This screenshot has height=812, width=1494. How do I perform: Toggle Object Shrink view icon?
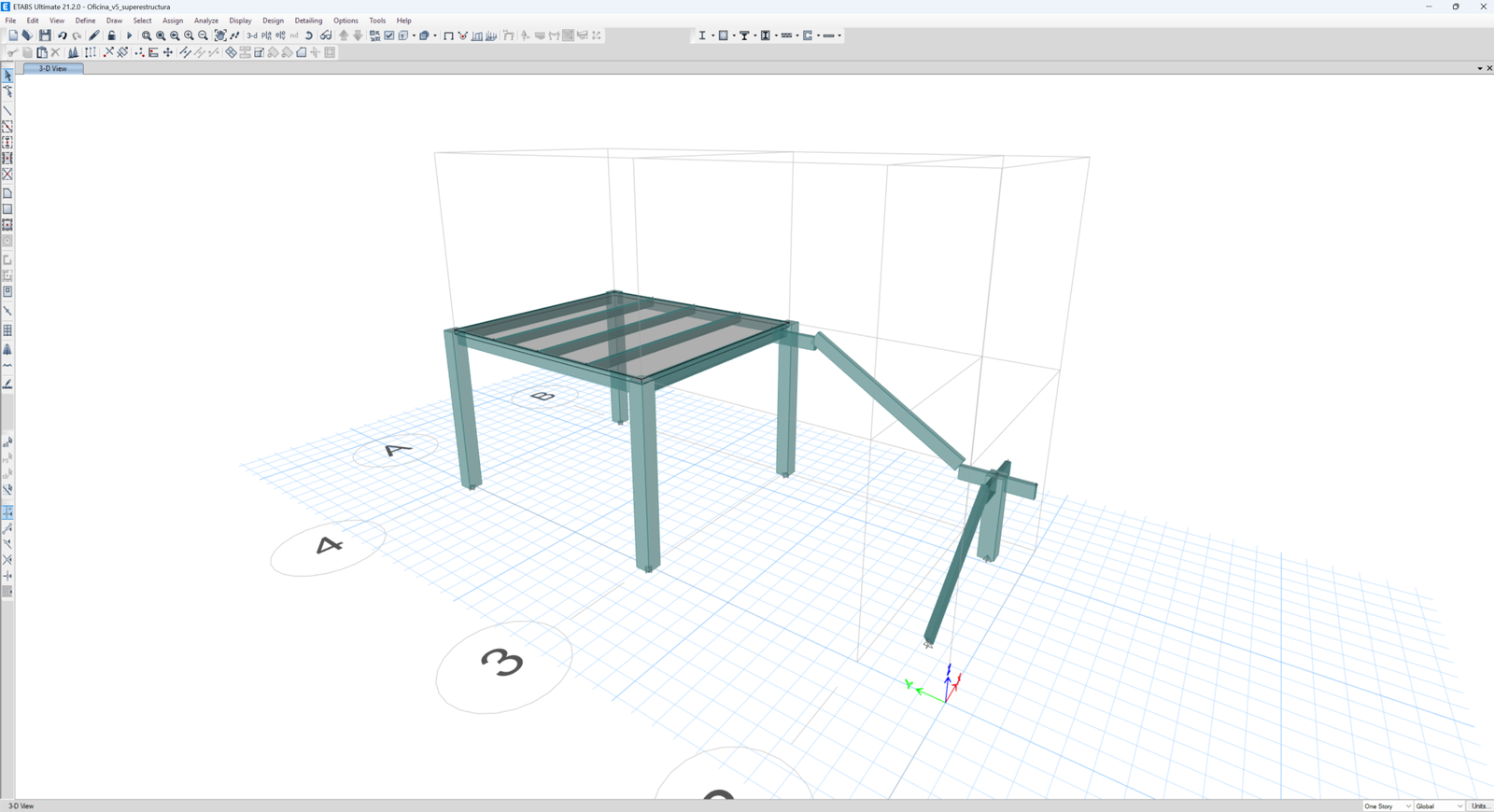(374, 35)
